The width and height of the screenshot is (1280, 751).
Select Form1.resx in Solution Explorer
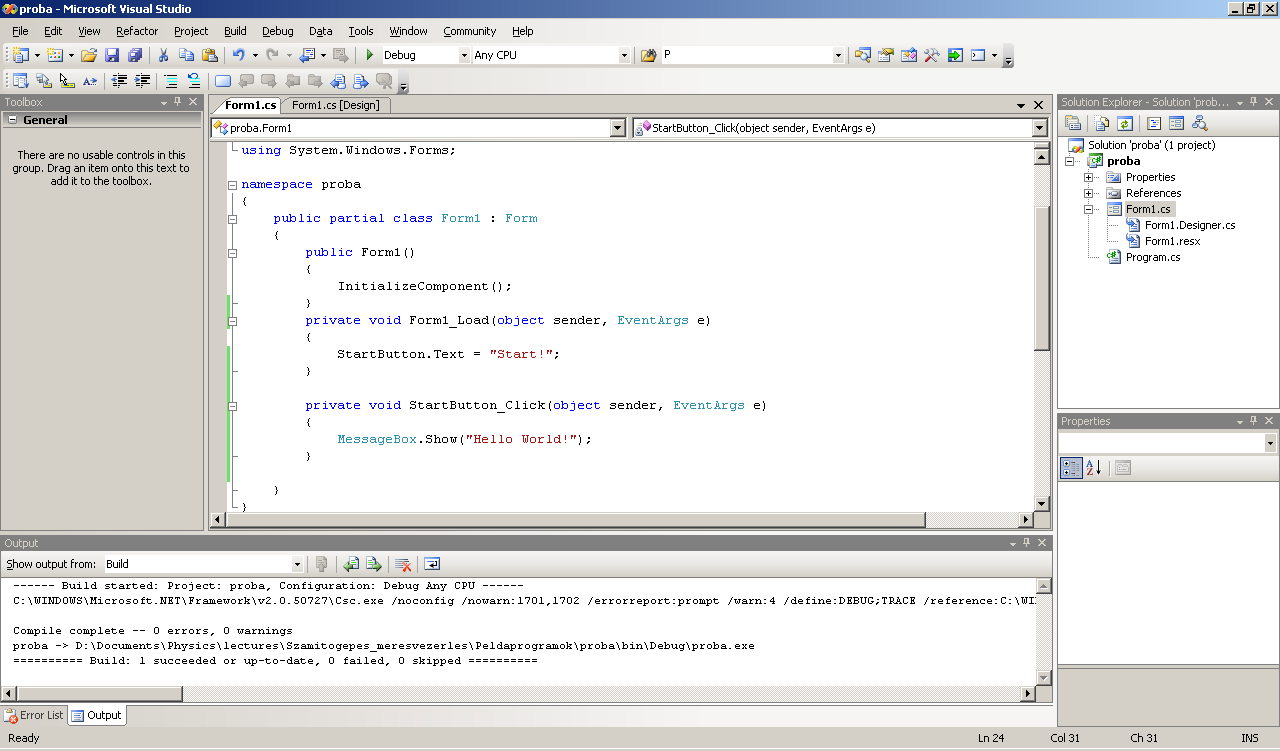[1172, 241]
